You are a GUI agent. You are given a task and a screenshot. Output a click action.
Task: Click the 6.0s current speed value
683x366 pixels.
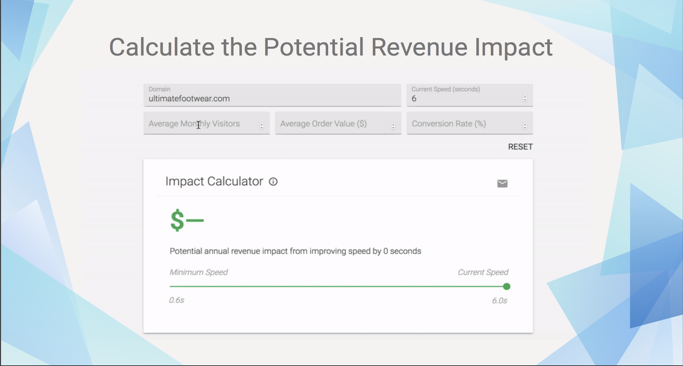tap(500, 301)
